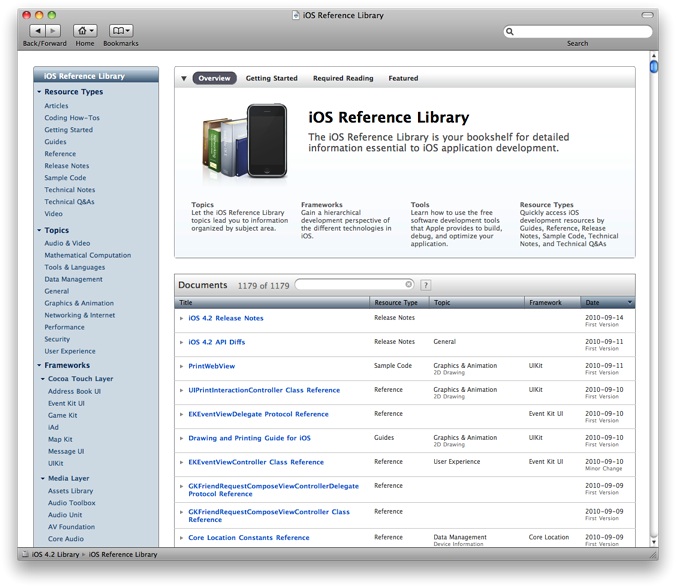Screen dimensions: 676x587
Task: Open the question mark help button
Action: point(426,285)
